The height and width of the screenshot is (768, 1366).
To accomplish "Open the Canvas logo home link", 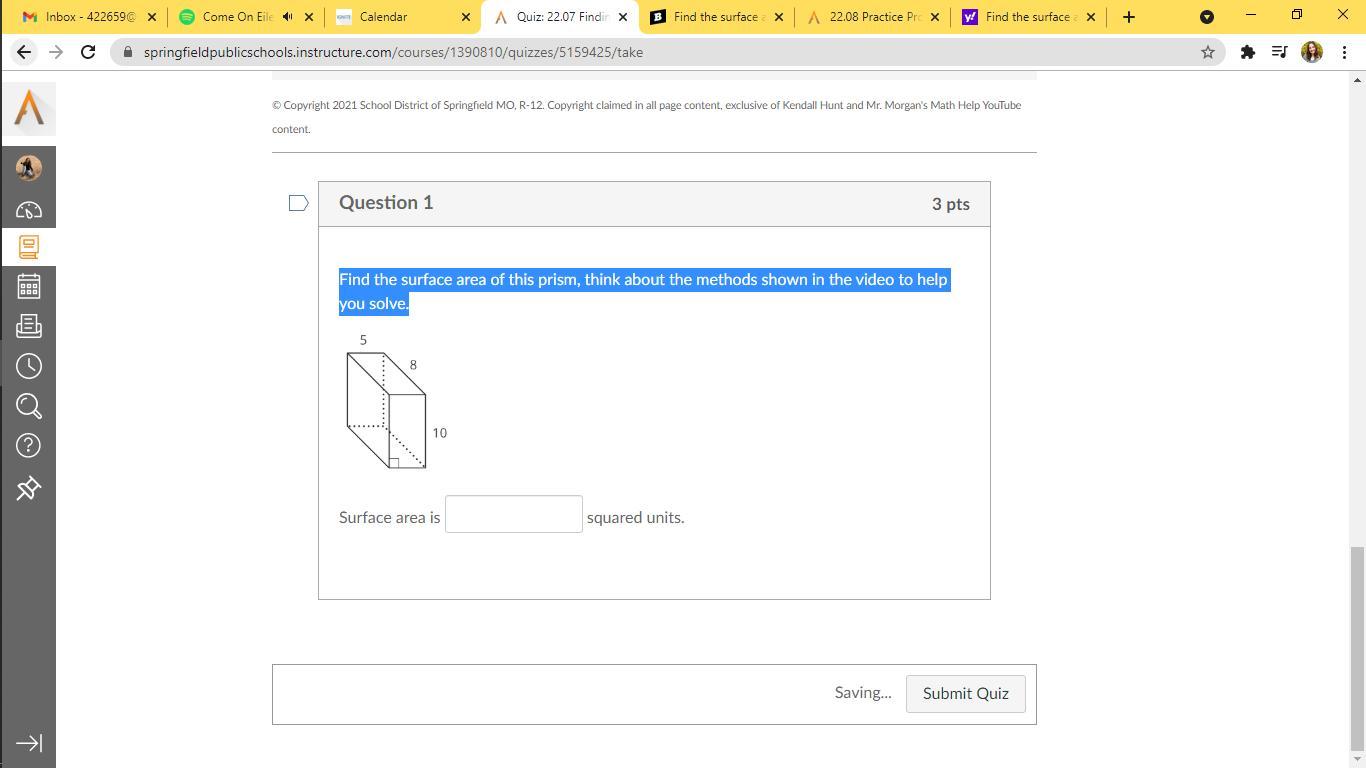I will 29,108.
